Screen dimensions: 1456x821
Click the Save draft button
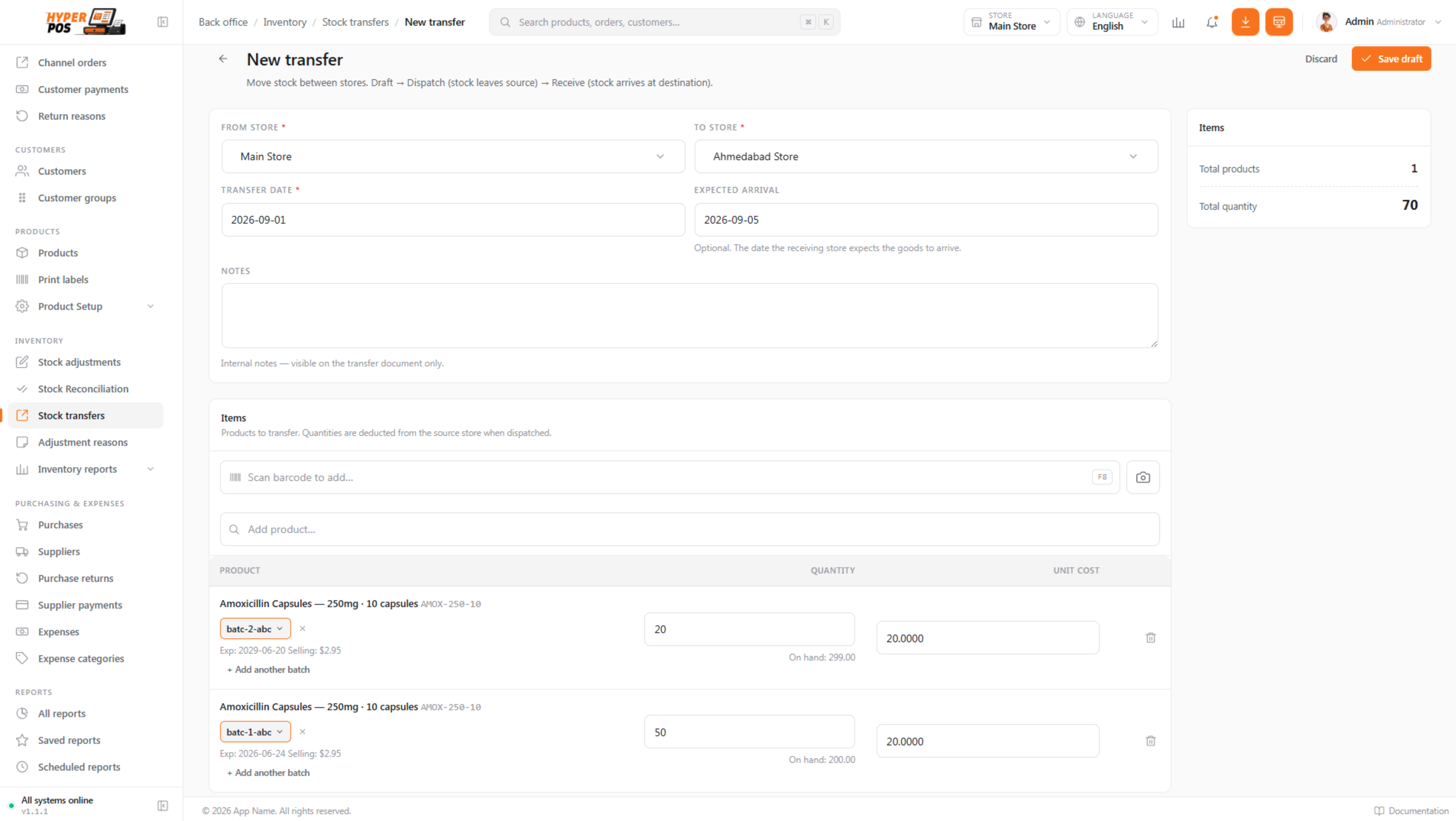click(x=1391, y=59)
